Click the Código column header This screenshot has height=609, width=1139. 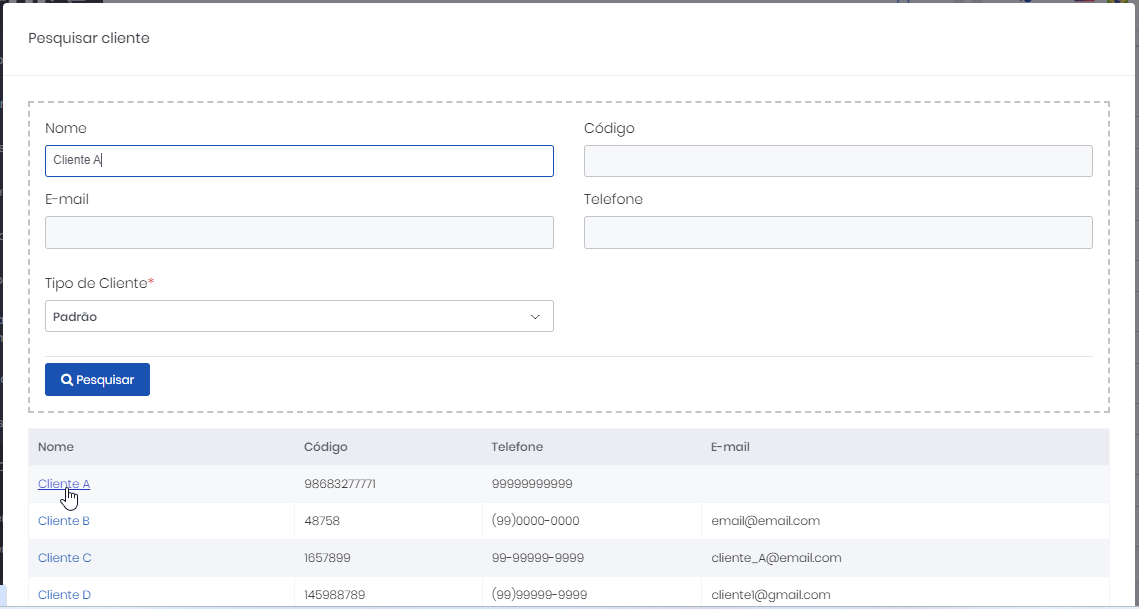(x=325, y=447)
